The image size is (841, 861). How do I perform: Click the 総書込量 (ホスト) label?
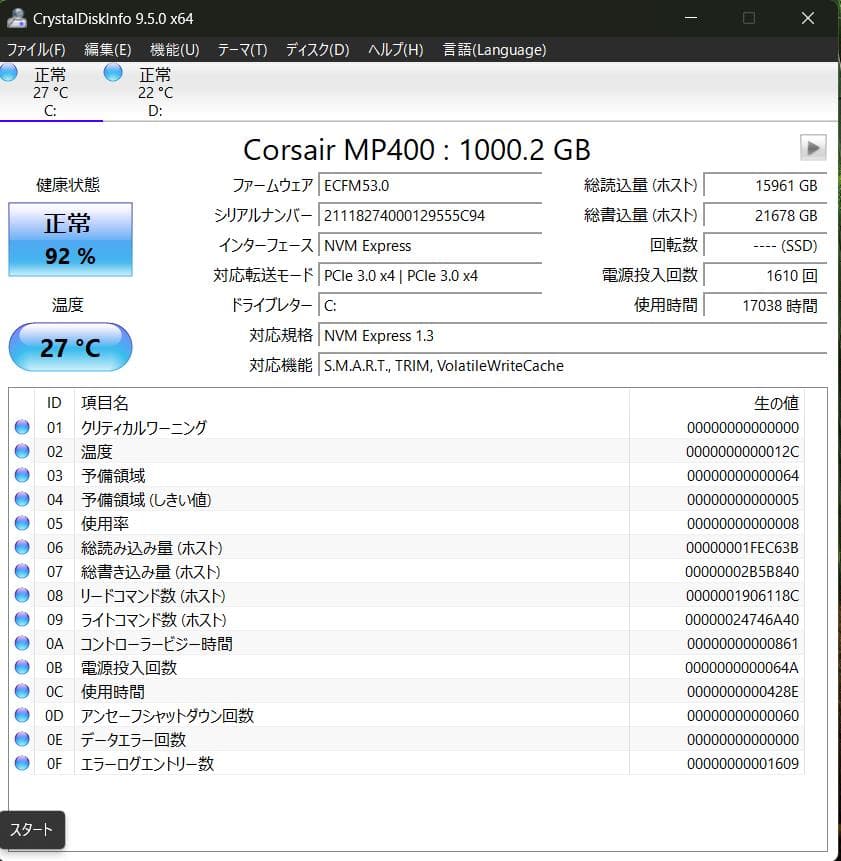[640, 216]
